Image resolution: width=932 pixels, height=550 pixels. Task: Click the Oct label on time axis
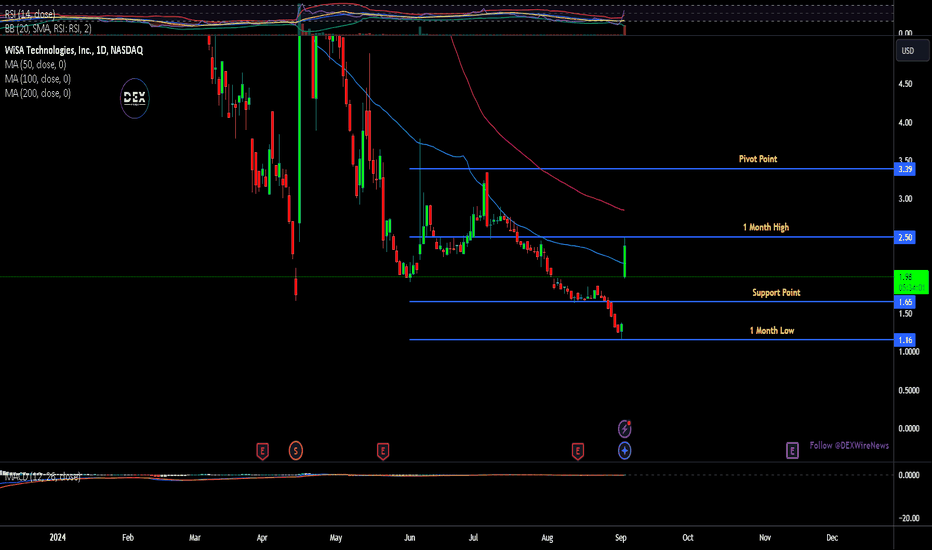coord(688,538)
